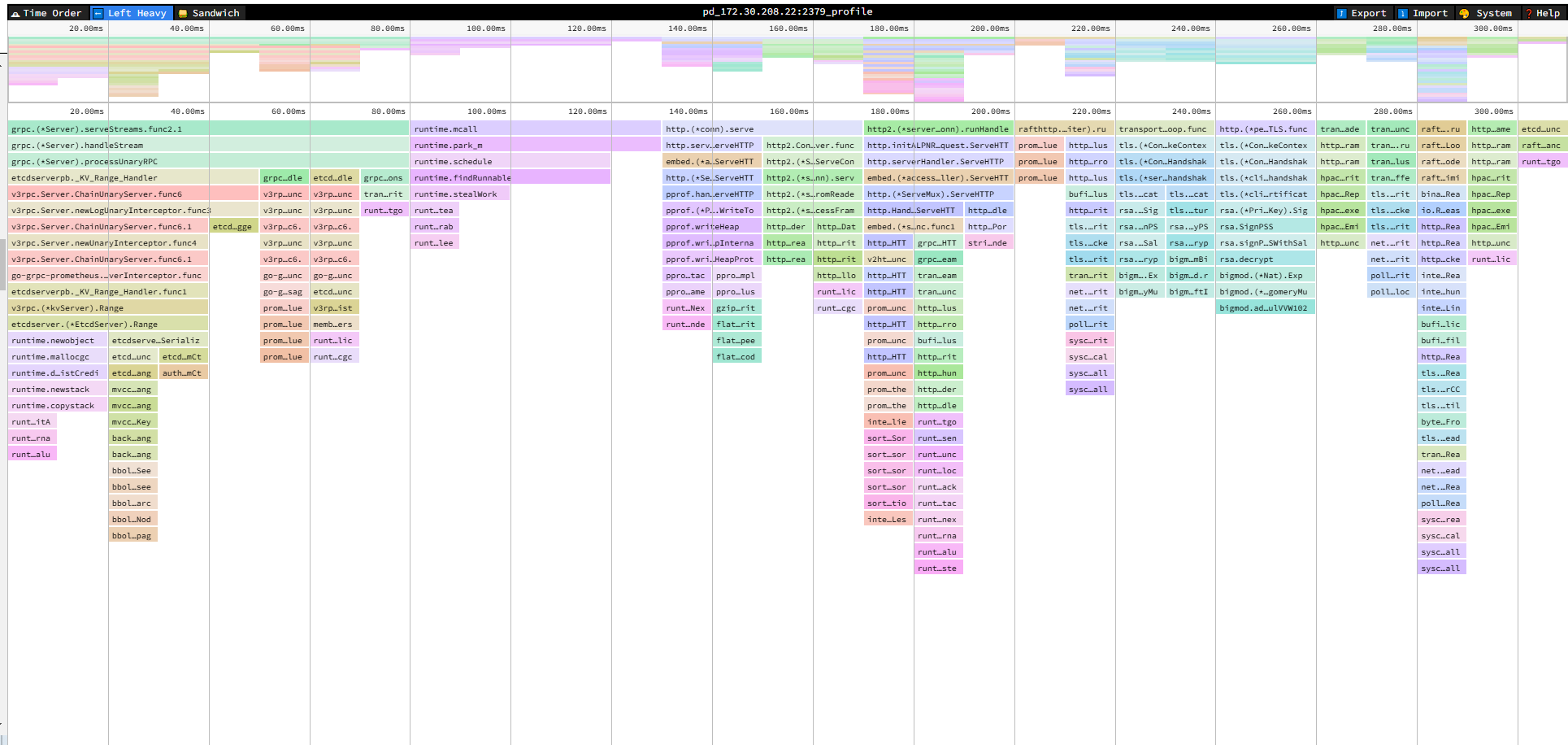Click the etcdserve…Serializ frame
1568x745 pixels.
159,340
